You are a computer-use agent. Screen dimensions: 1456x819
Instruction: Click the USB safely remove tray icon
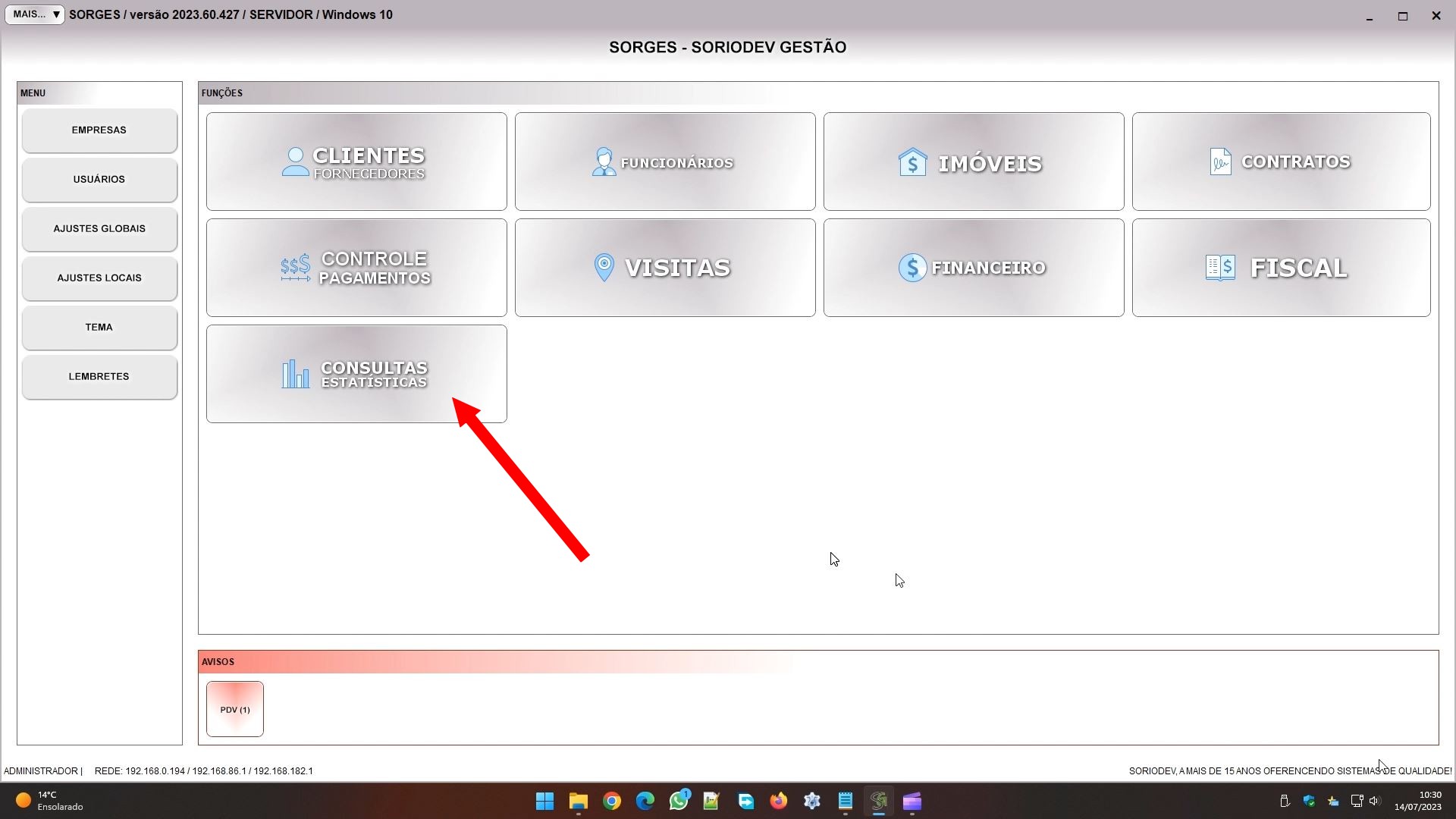coord(1285,801)
